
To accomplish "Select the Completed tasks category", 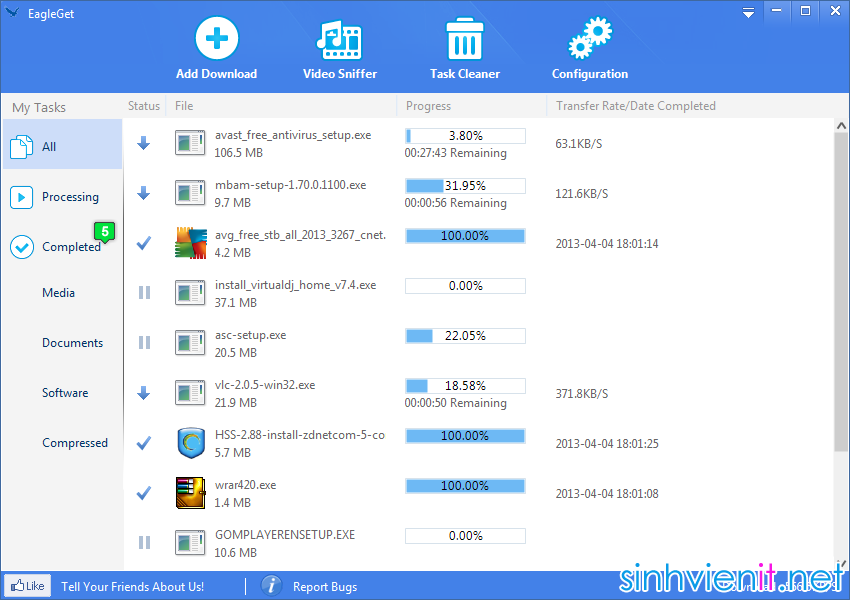I will pos(62,247).
